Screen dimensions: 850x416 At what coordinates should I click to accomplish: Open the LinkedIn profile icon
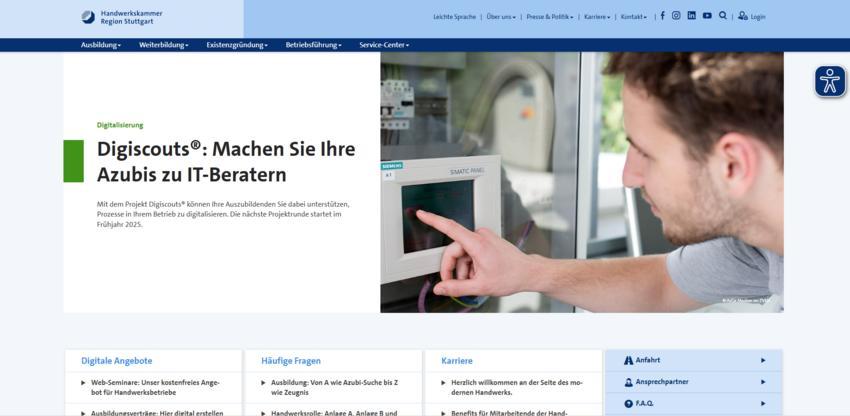coord(692,16)
